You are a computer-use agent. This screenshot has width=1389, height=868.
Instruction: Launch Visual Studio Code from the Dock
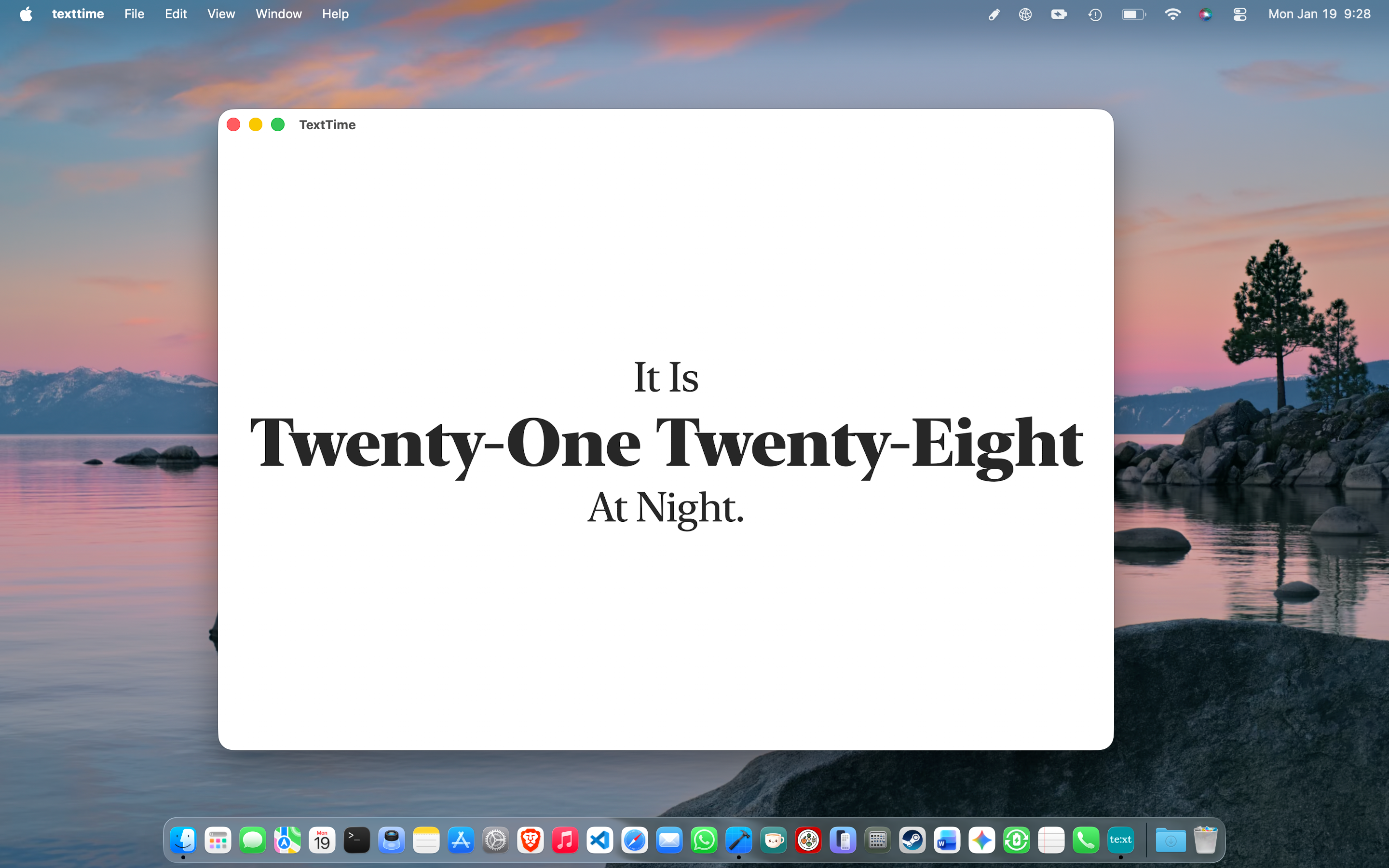point(600,839)
